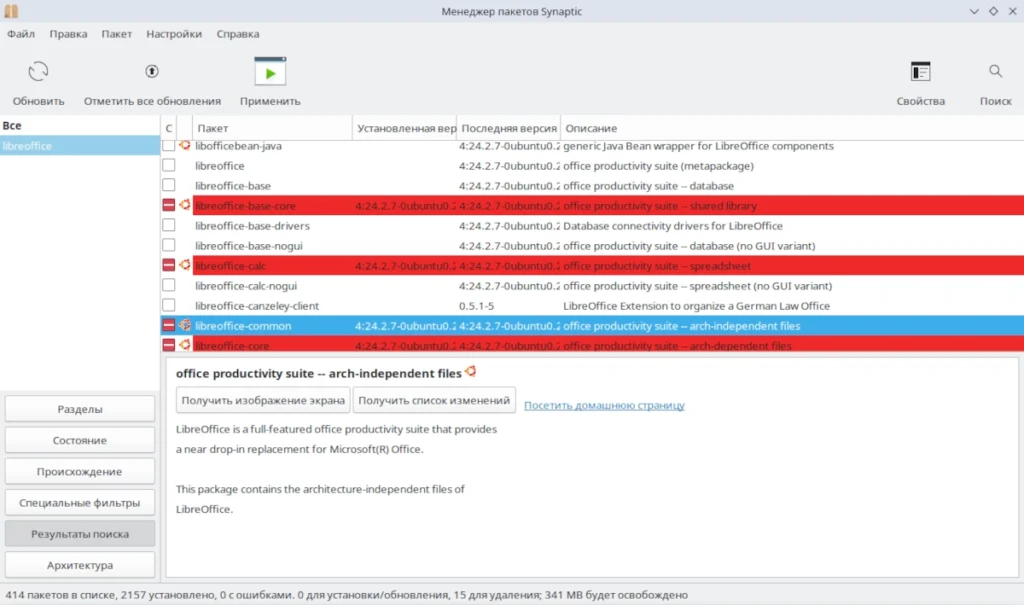Open the Поиск magnifier icon

coord(995,71)
